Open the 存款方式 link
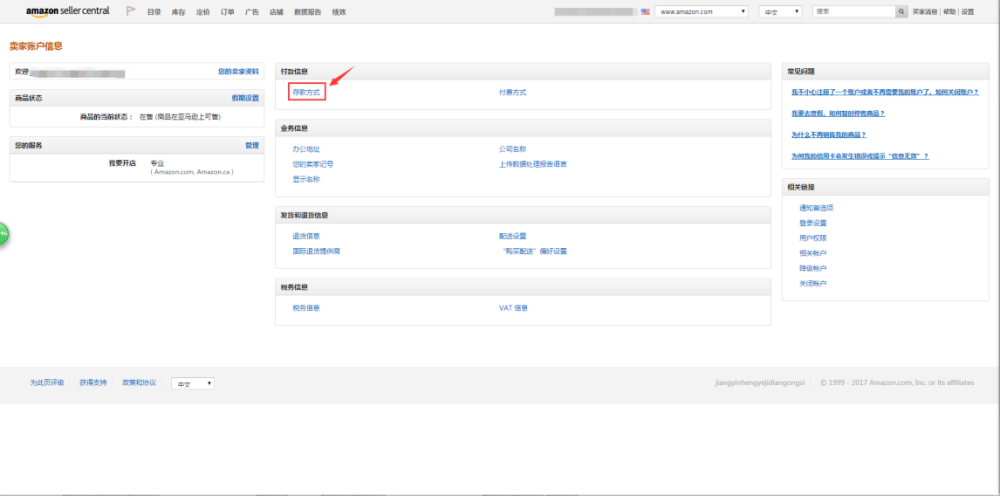Image resolution: width=1001 pixels, height=496 pixels. tap(306, 92)
